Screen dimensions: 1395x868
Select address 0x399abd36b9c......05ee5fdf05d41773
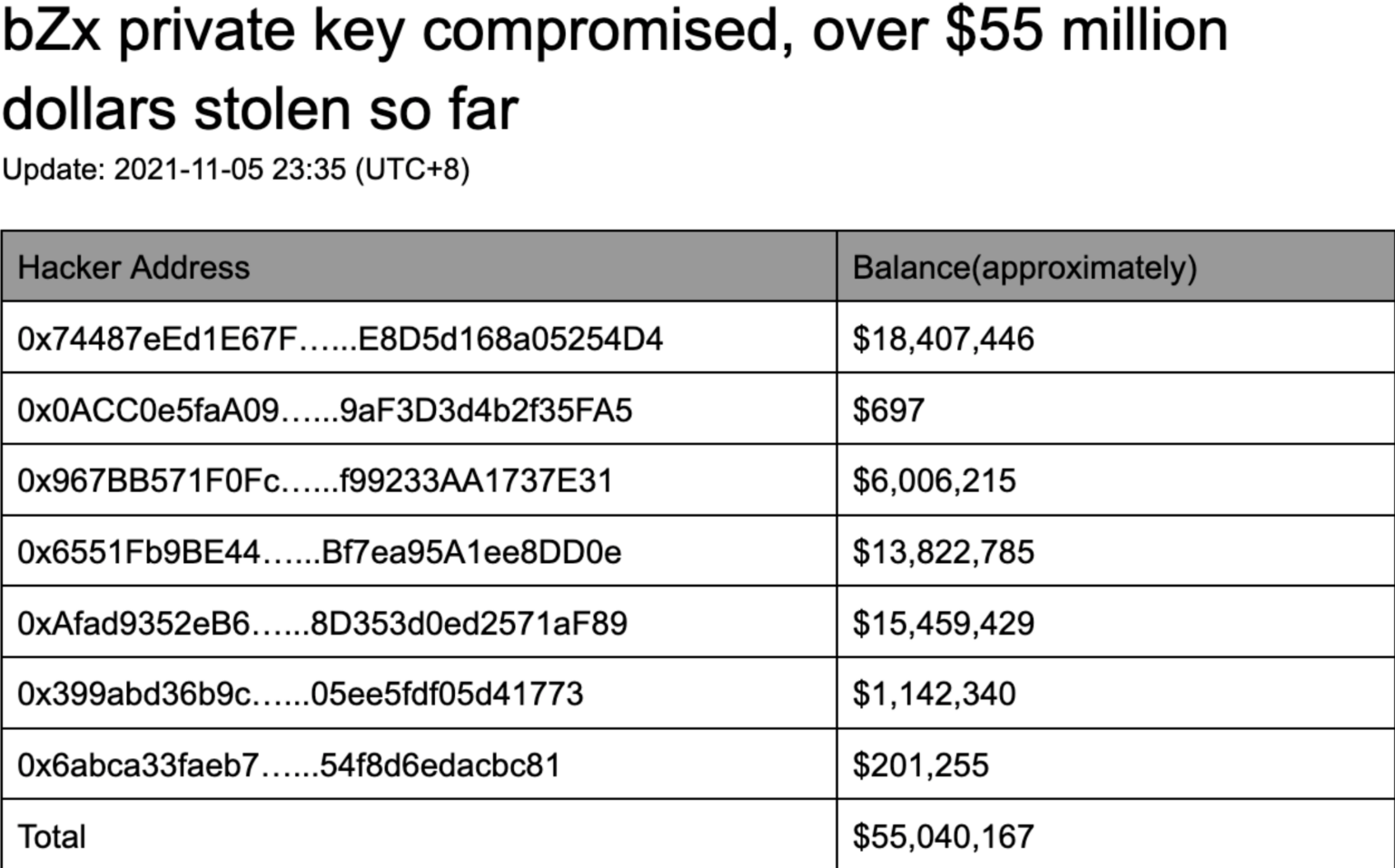point(301,694)
